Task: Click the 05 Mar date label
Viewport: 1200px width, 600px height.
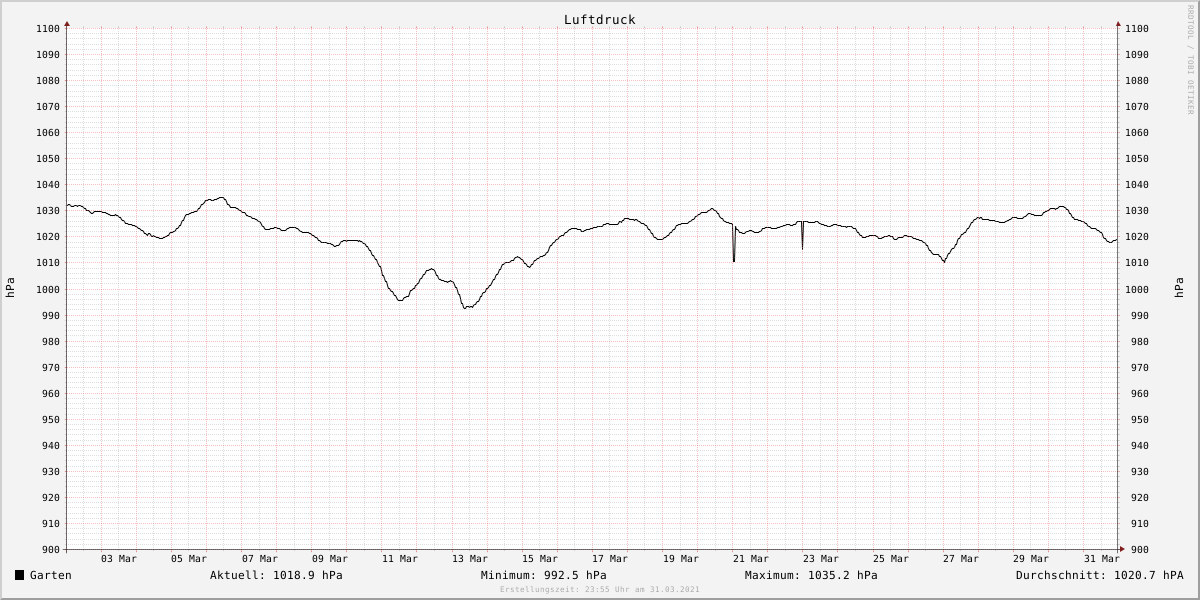Action: tap(189, 559)
